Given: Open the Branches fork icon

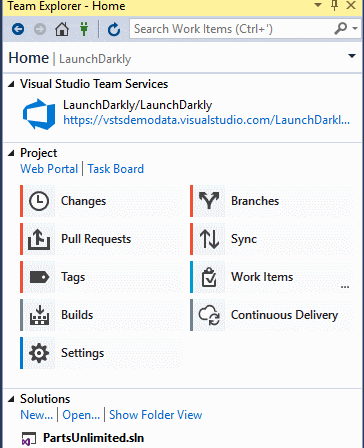Looking at the screenshot, I should 209,201.
